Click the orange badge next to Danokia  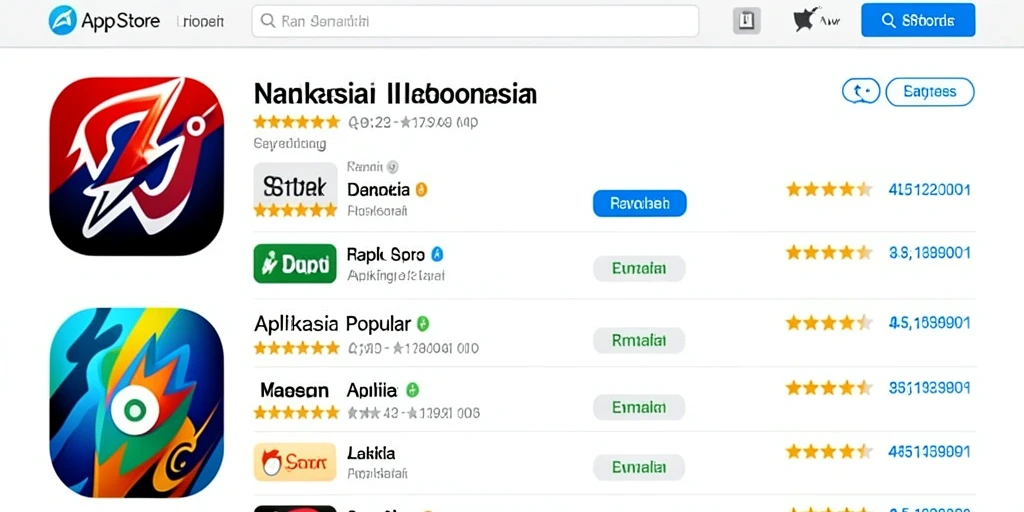click(x=421, y=190)
